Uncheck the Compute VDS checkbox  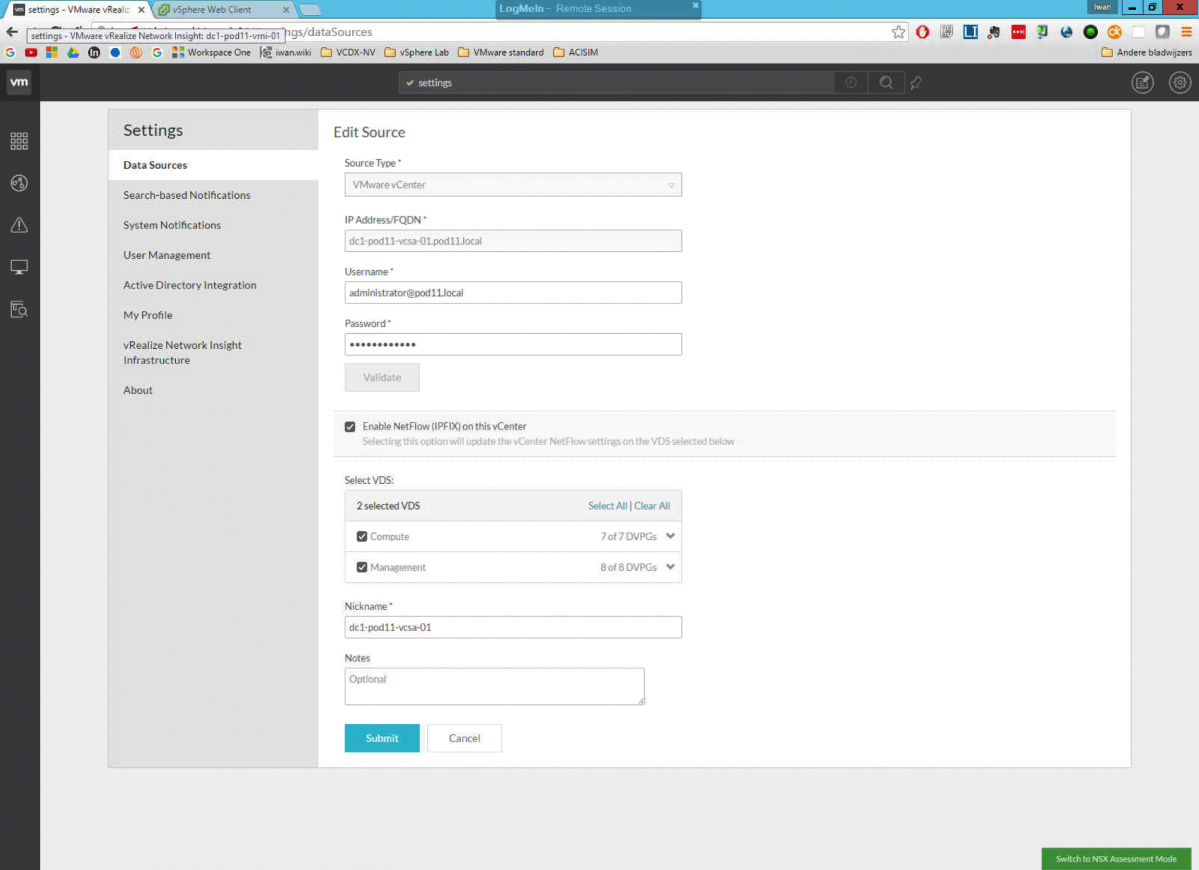pyautogui.click(x=362, y=537)
